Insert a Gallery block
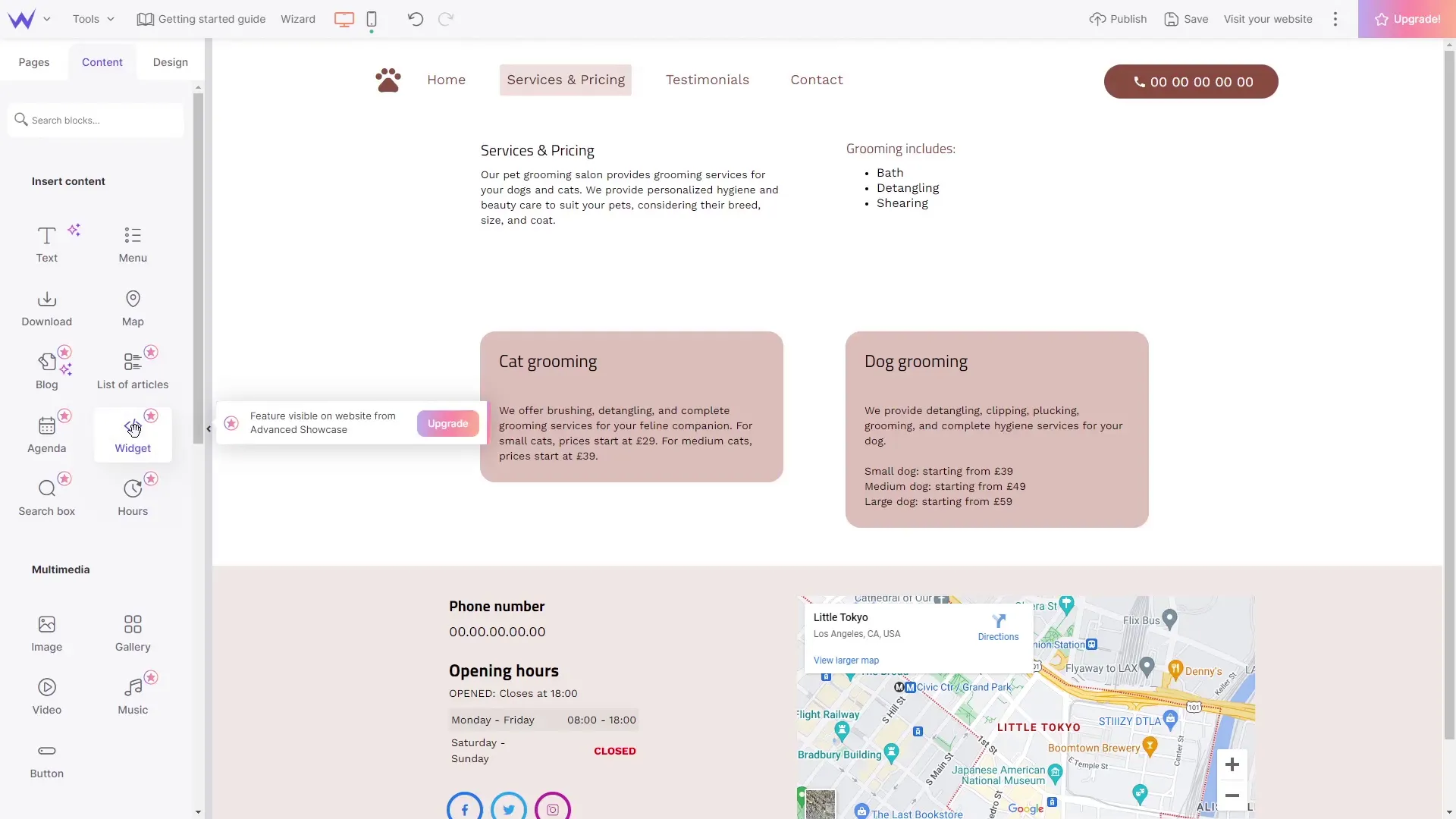 (133, 633)
